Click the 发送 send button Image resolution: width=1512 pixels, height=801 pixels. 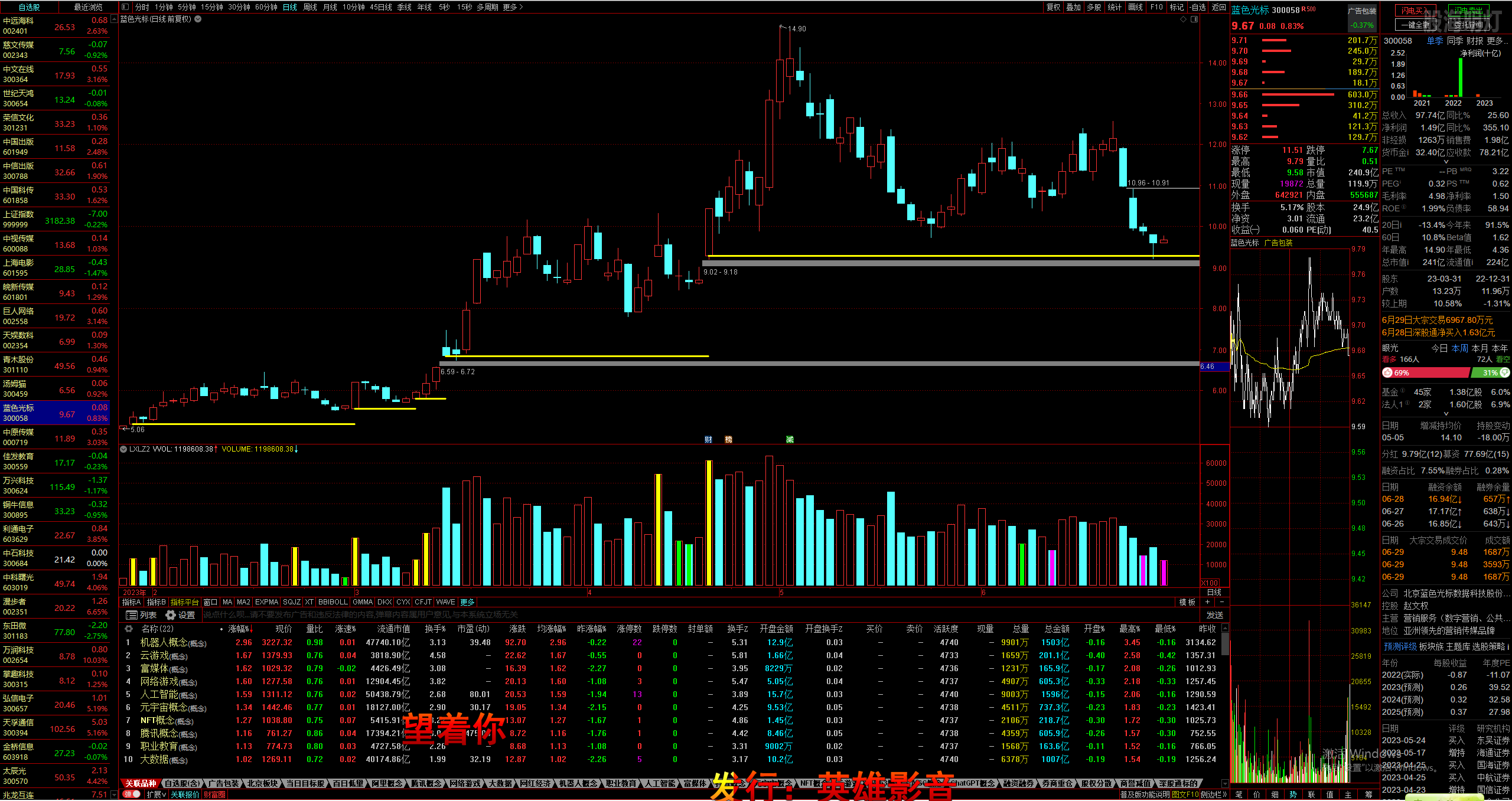click(1214, 615)
